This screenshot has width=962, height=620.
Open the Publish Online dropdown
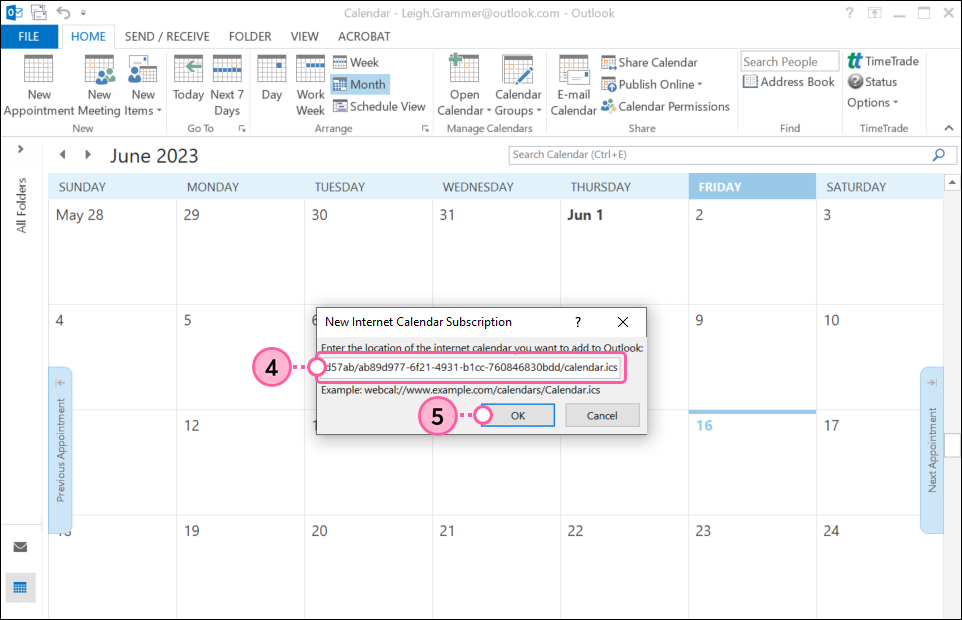pos(652,85)
